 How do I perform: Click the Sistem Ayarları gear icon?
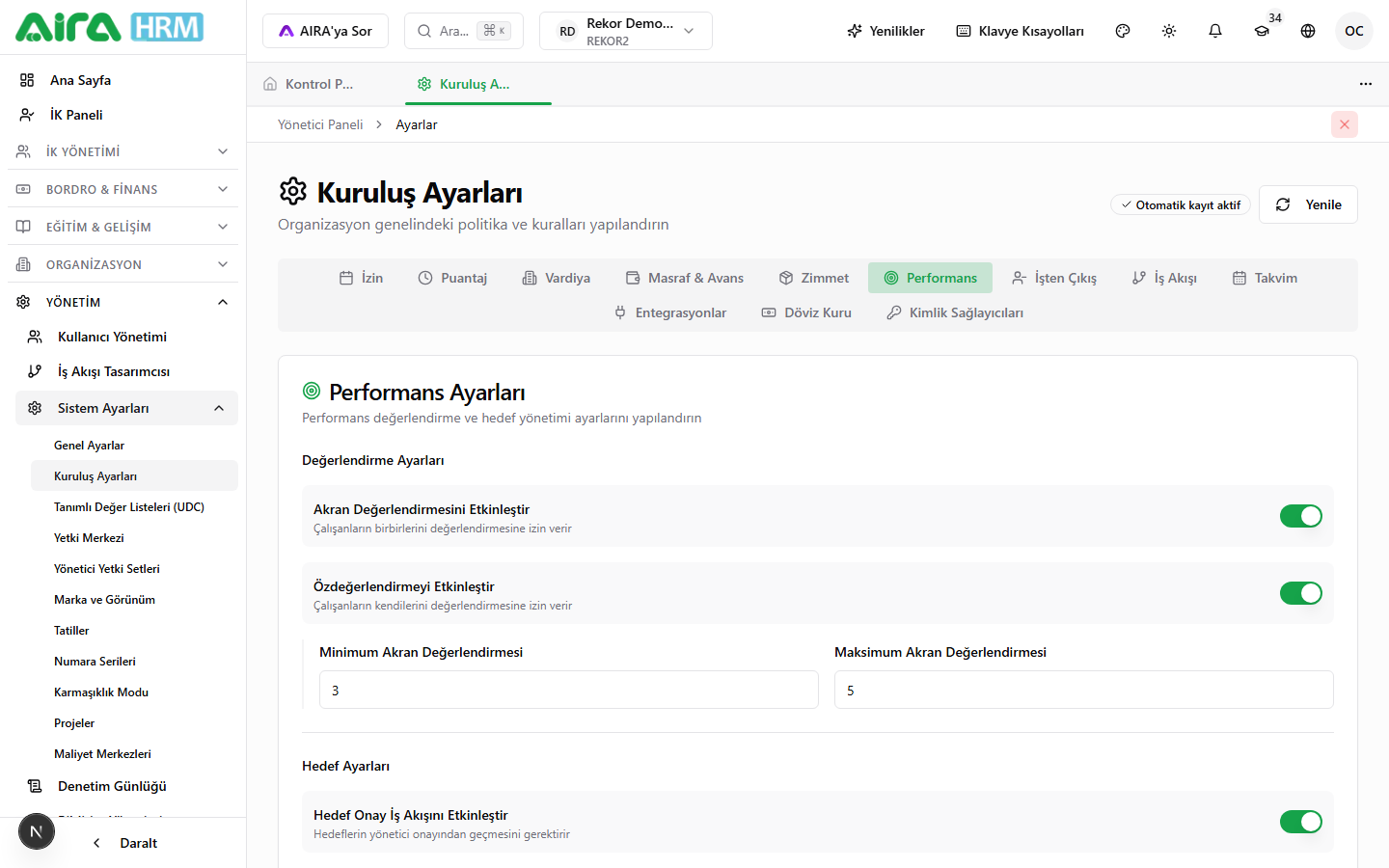(x=35, y=408)
